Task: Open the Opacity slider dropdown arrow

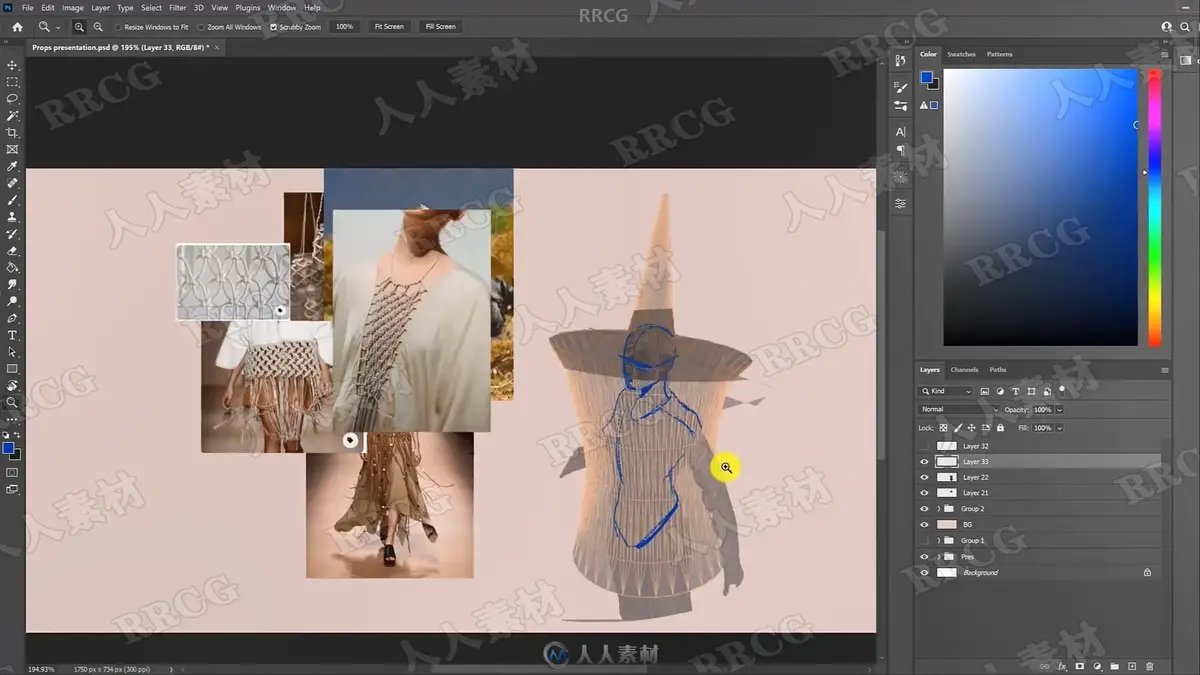Action: (1059, 410)
